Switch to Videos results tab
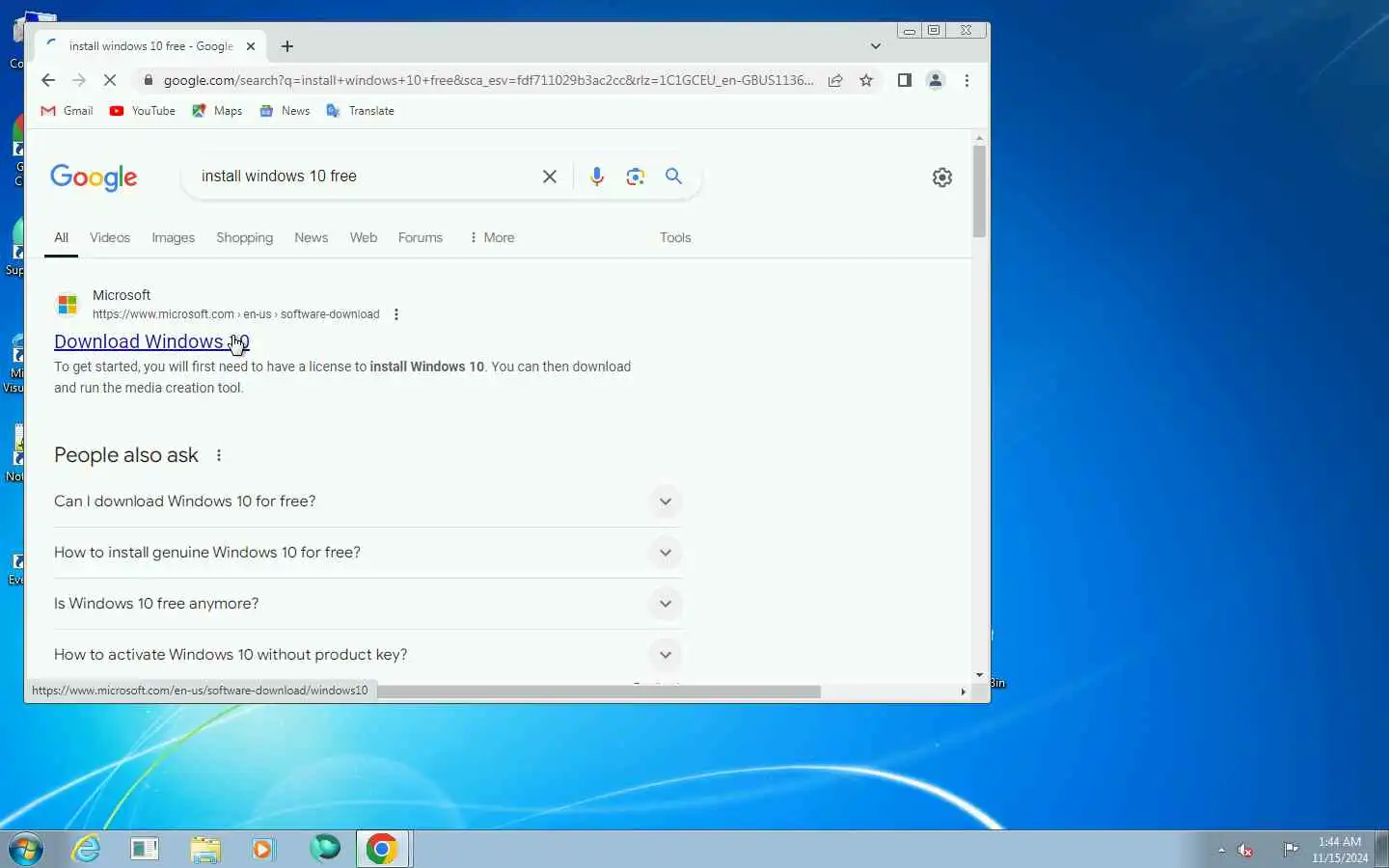The height and width of the screenshot is (868, 1389). [110, 238]
